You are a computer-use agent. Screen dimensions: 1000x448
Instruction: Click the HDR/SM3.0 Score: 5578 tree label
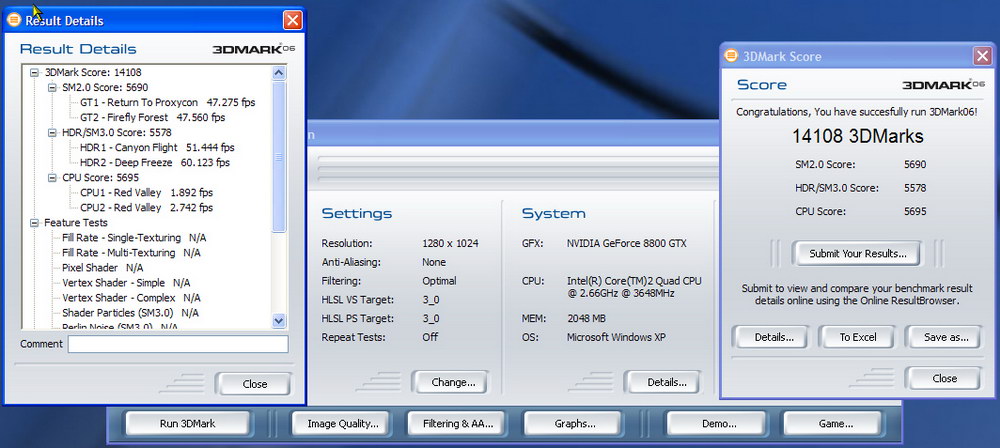117,133
